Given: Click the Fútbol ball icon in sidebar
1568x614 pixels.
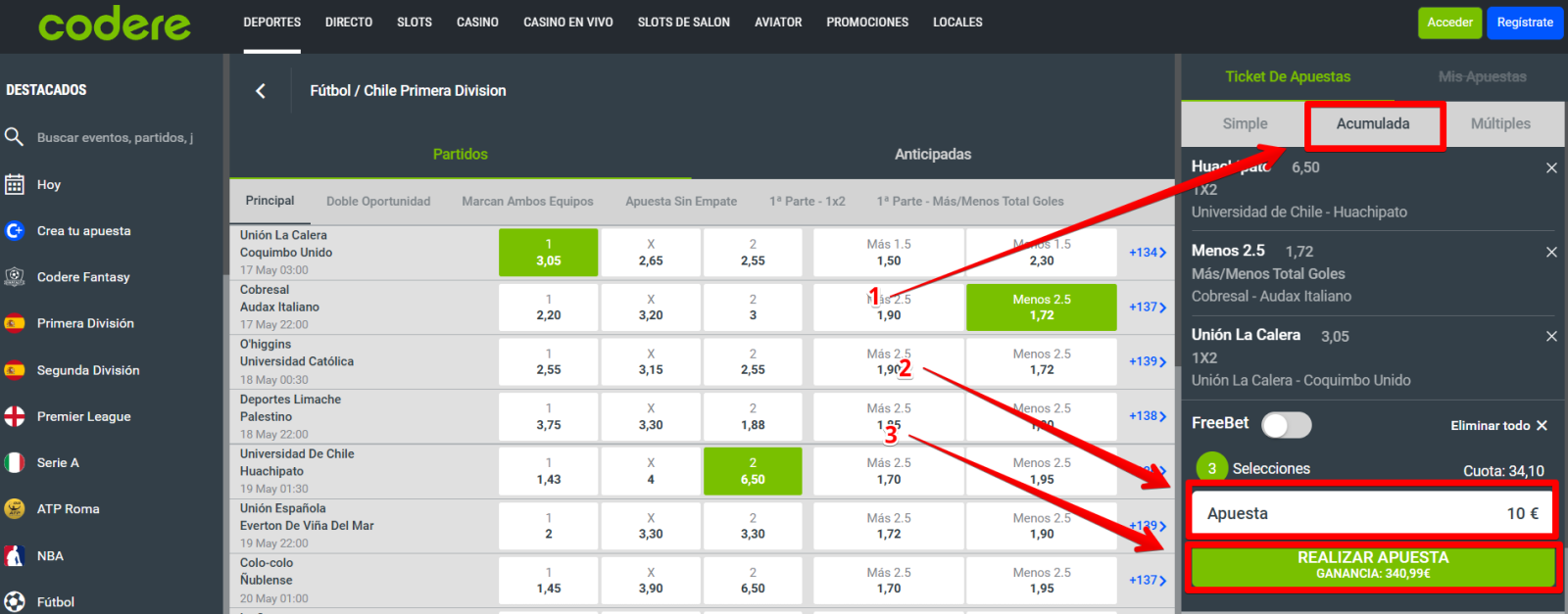Looking at the screenshot, I should click(14, 601).
